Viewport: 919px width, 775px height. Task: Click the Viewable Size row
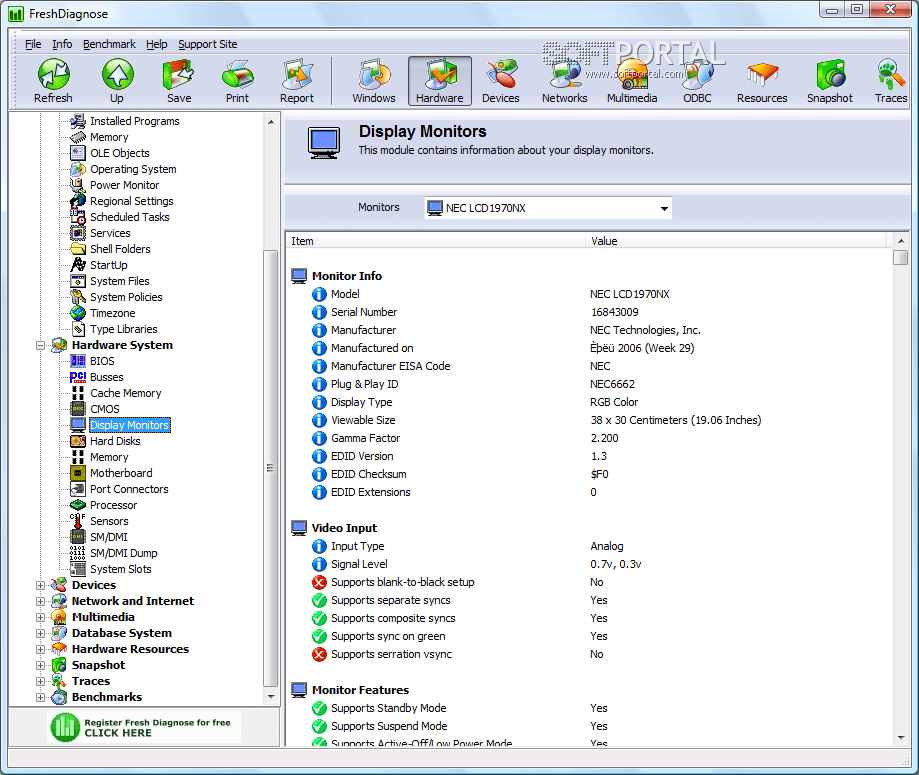pyautogui.click(x=588, y=420)
